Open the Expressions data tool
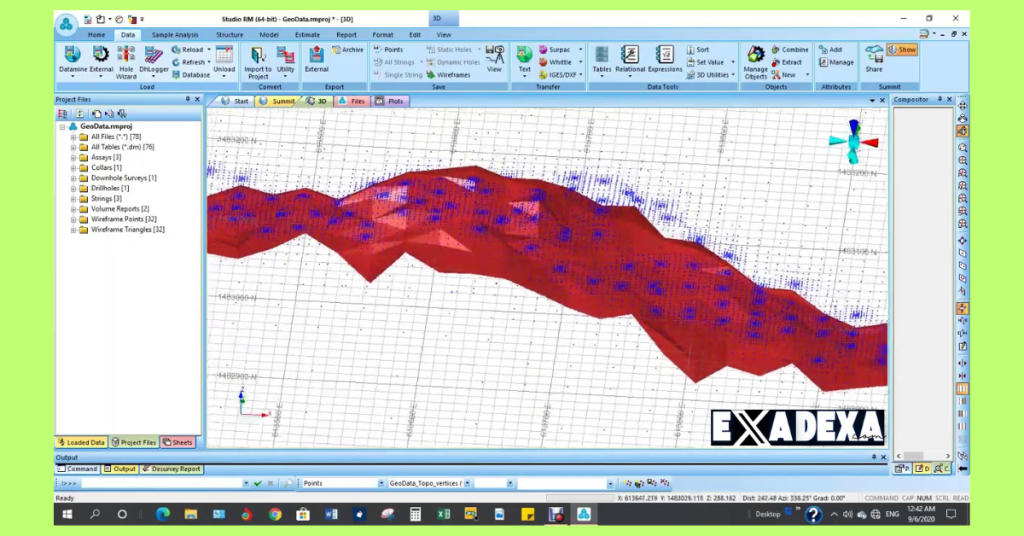 [x=664, y=59]
